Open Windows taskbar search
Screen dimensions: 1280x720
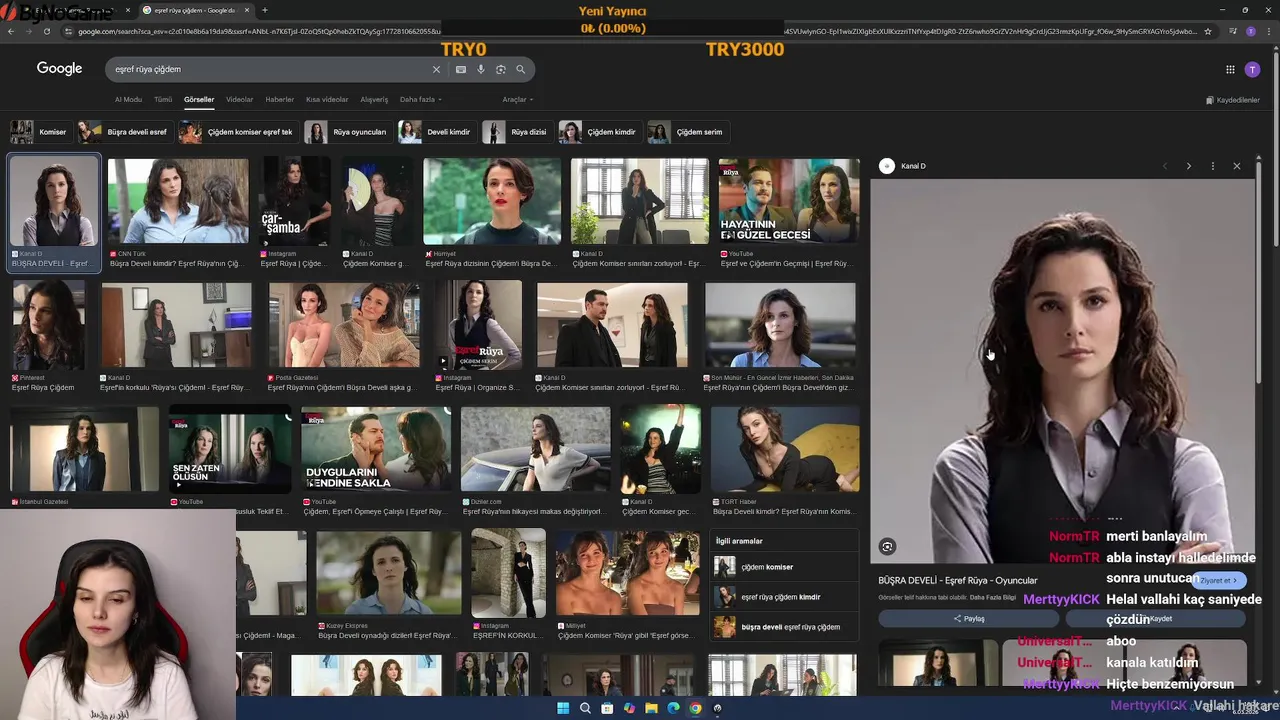point(585,708)
